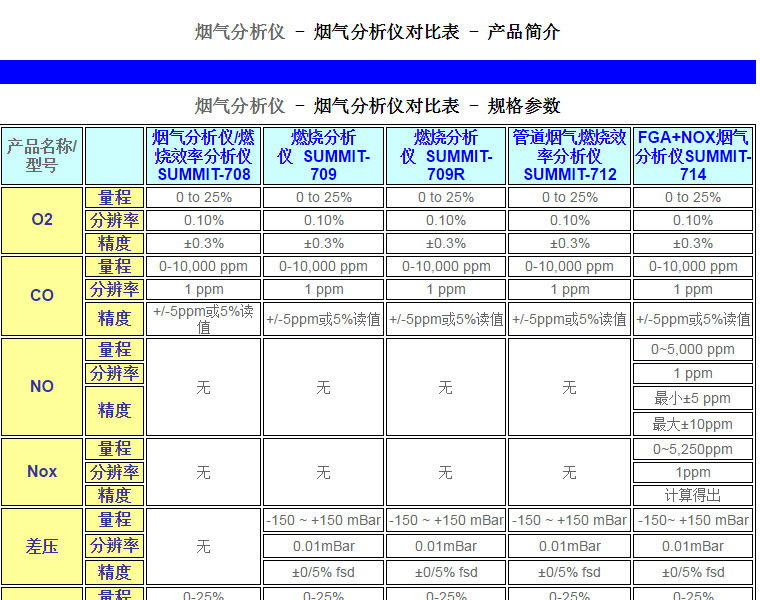Click the NO 分辨率 label cell
Viewport: 760px width, 600px height.
point(114,374)
